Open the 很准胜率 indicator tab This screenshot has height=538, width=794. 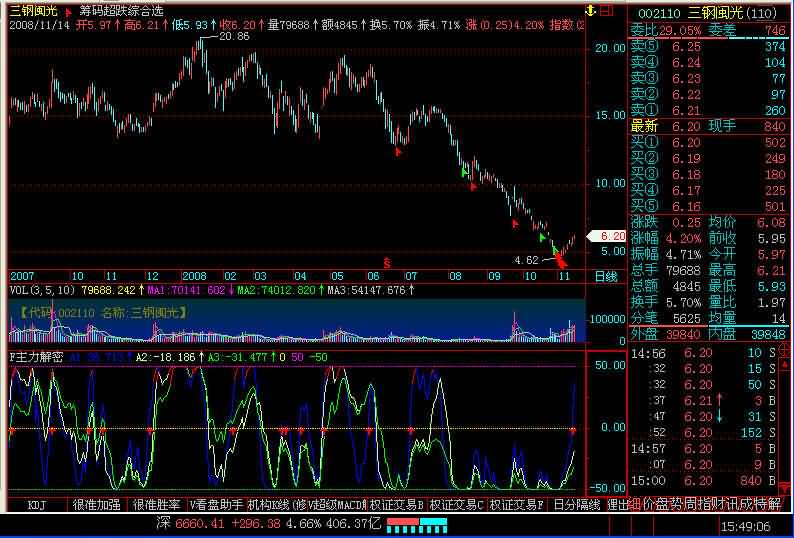(x=156, y=505)
